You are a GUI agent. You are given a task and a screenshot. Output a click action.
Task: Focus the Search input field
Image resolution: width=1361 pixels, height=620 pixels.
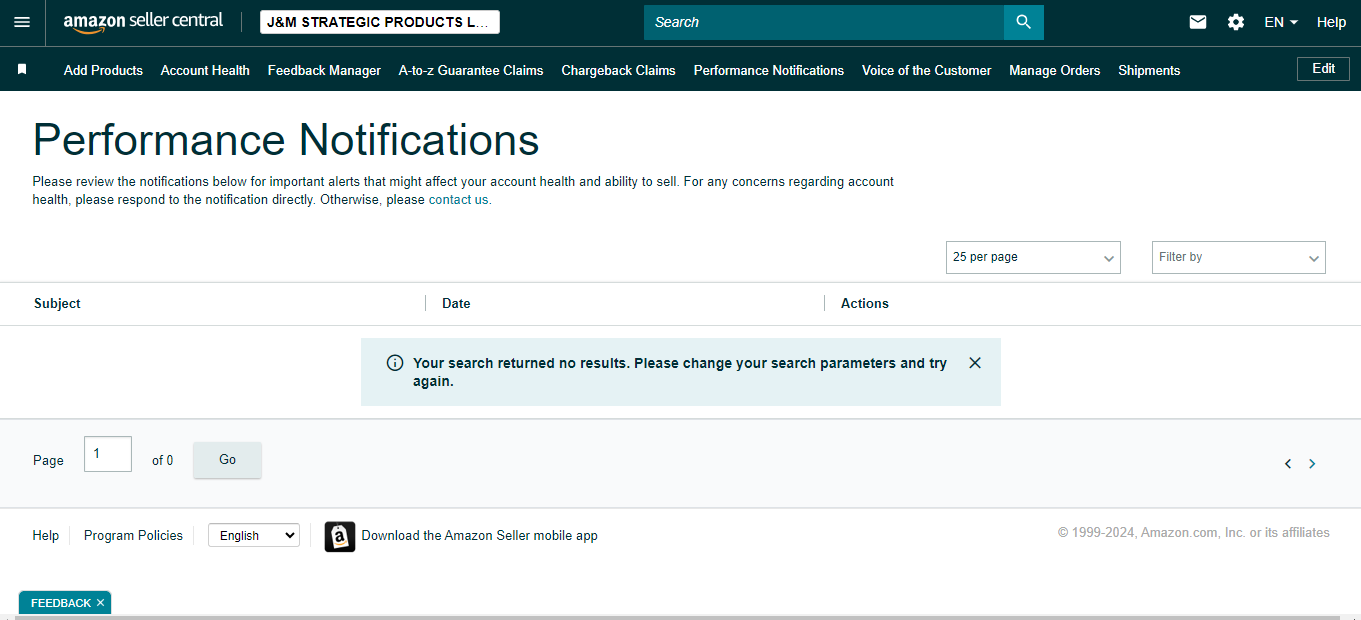[824, 22]
